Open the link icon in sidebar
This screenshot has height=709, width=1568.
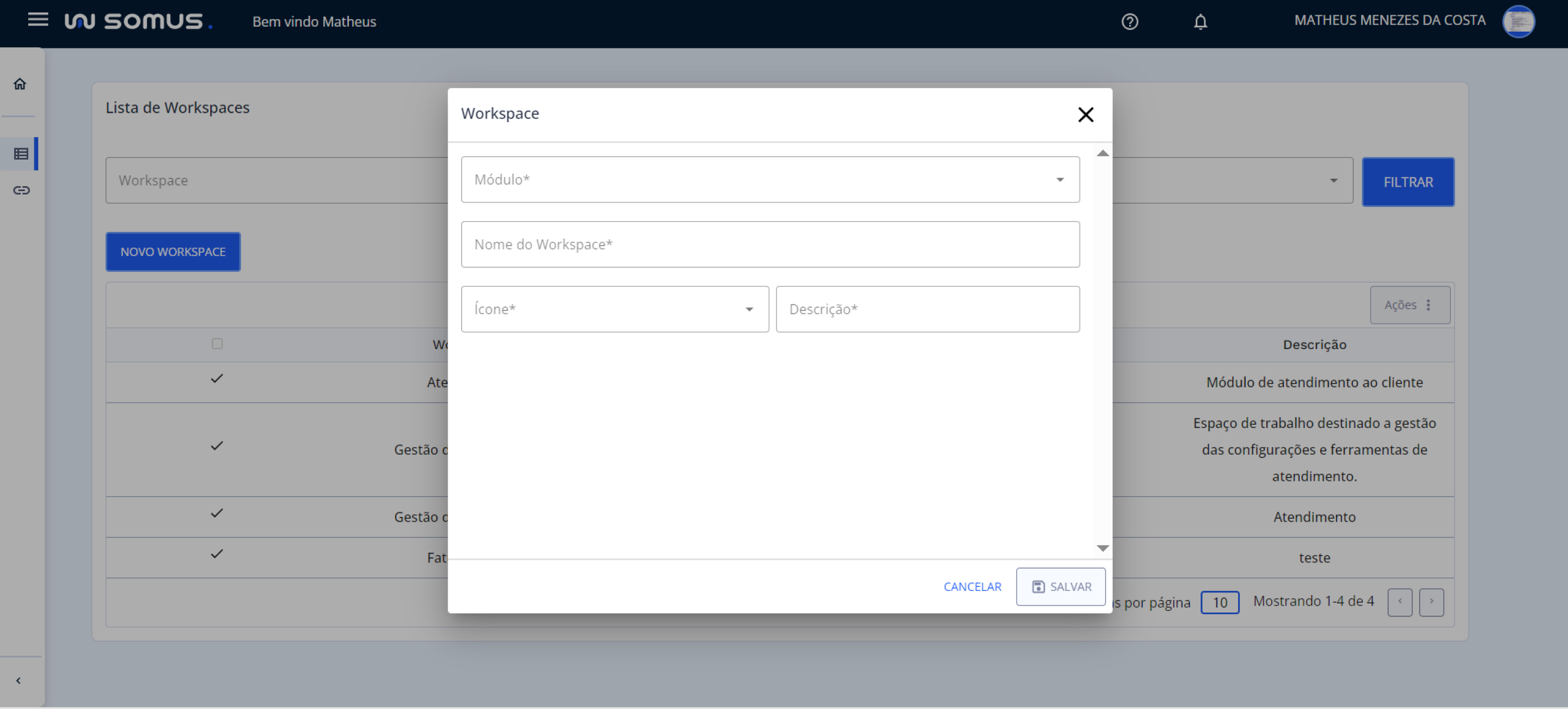21,191
